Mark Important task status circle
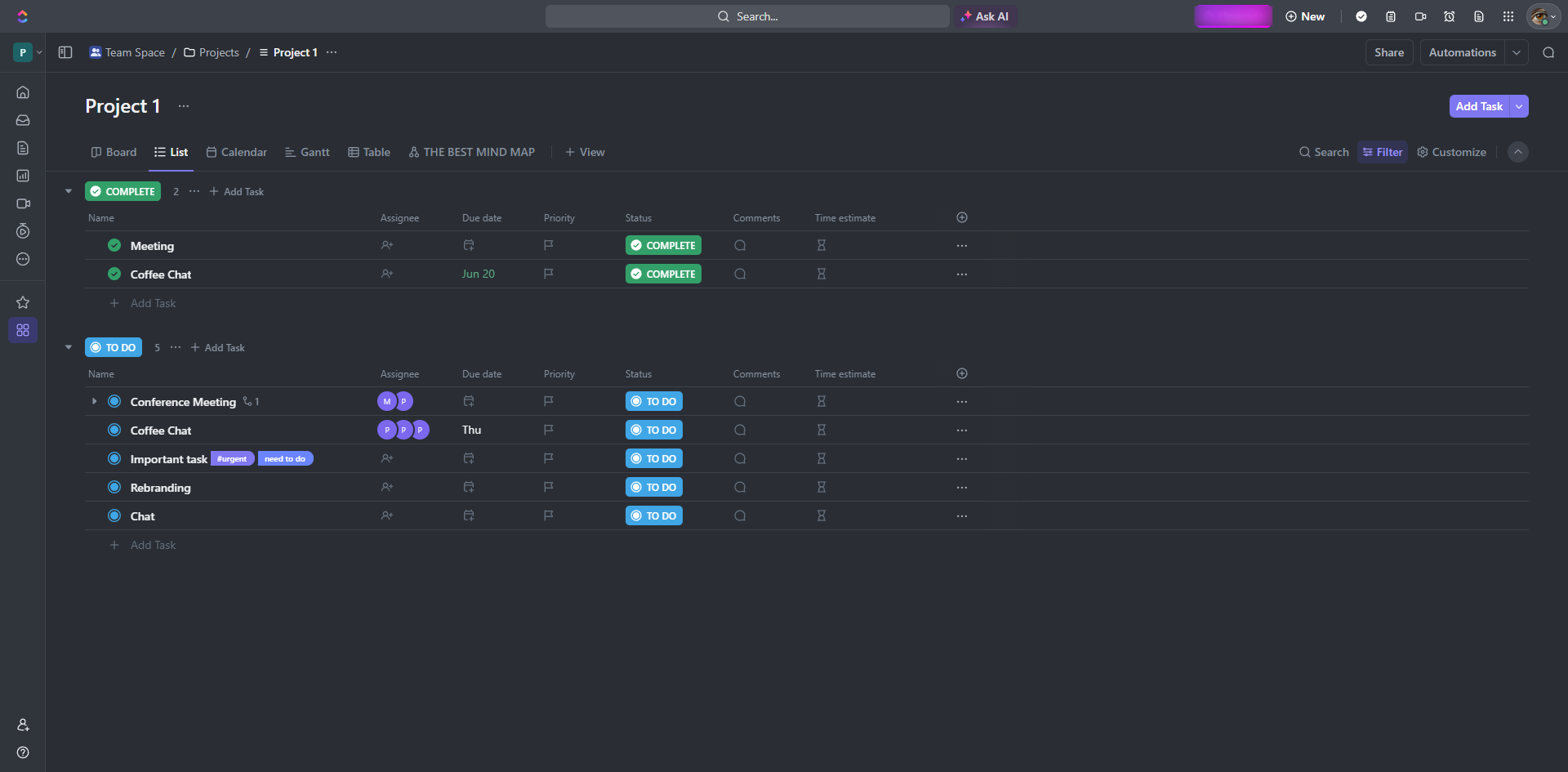Screen dimensions: 1568x772 click(114, 458)
